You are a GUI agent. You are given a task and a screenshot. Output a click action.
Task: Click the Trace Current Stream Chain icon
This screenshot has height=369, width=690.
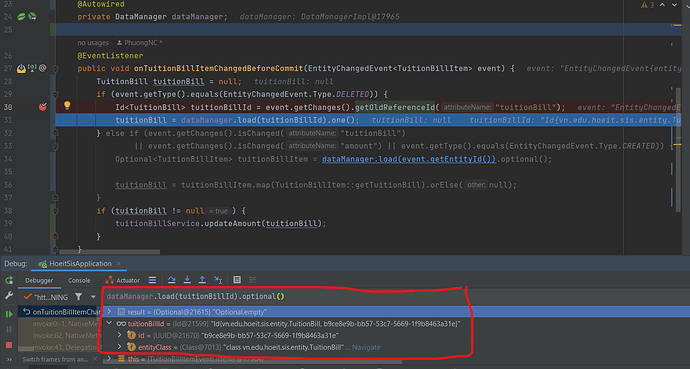point(253,280)
